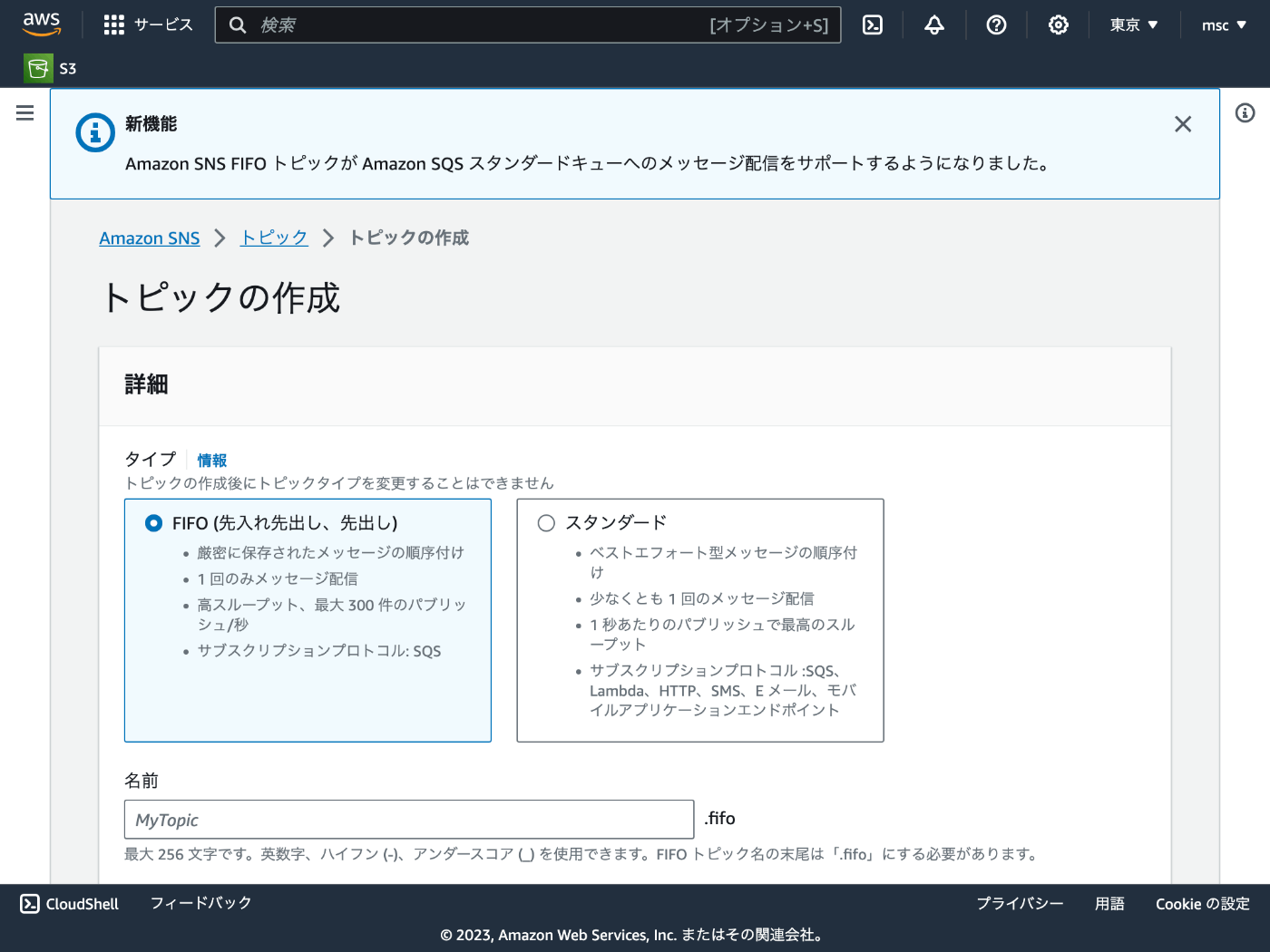Viewport: 1270px width, 952px height.
Task: Click the search magnifier icon
Action: [238, 25]
